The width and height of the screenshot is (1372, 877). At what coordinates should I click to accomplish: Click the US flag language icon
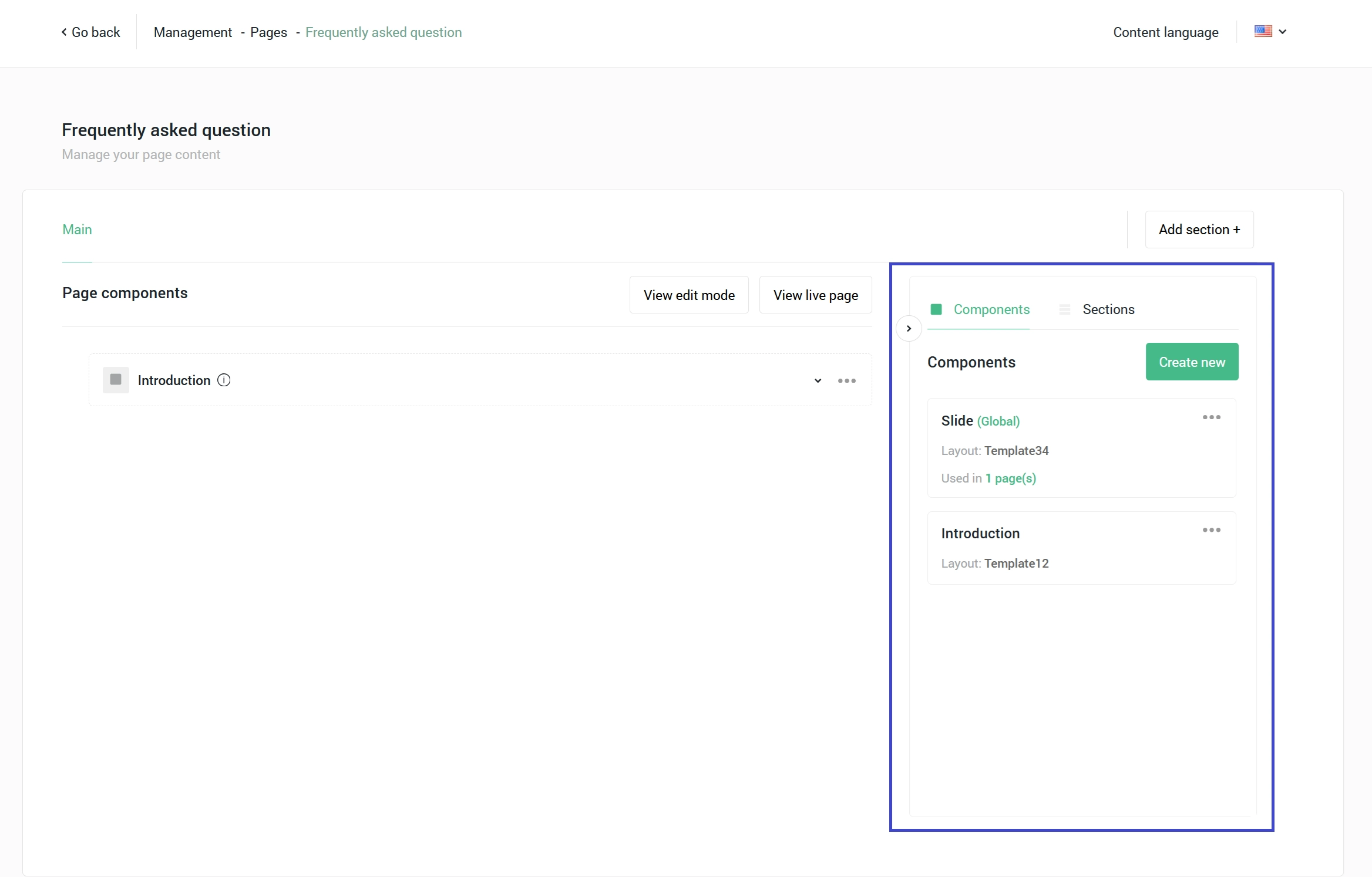click(x=1263, y=32)
